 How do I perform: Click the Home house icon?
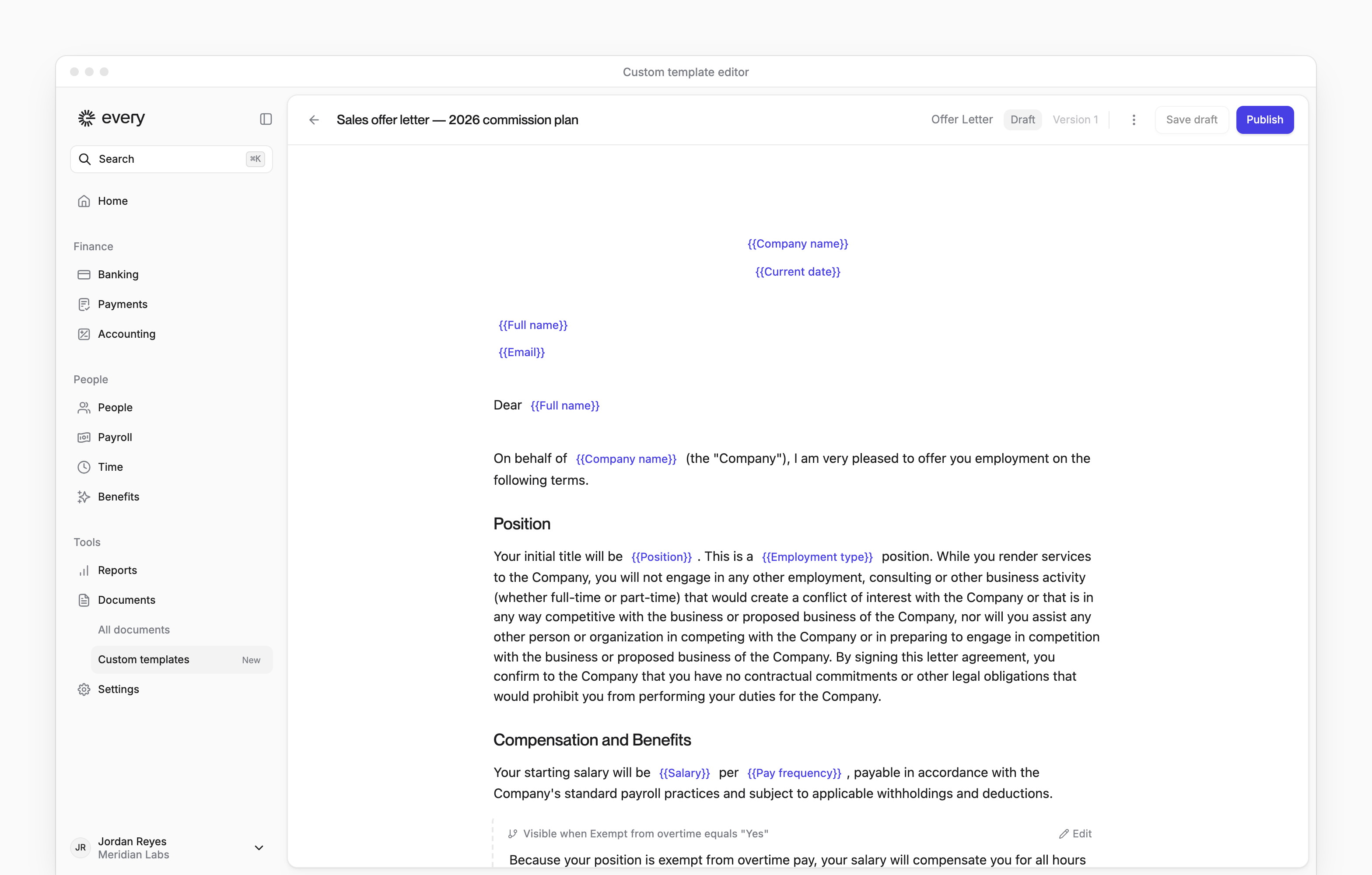[84, 201]
